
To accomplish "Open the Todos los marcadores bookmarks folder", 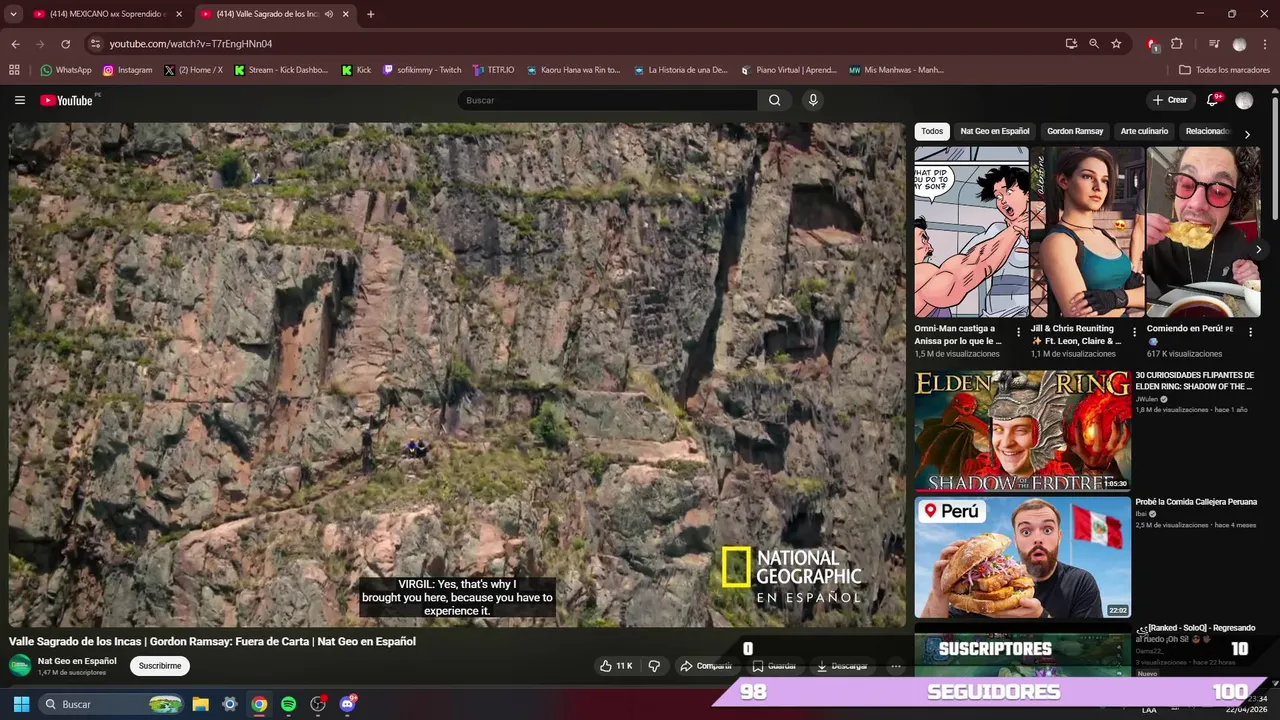I will pyautogui.click(x=1225, y=70).
